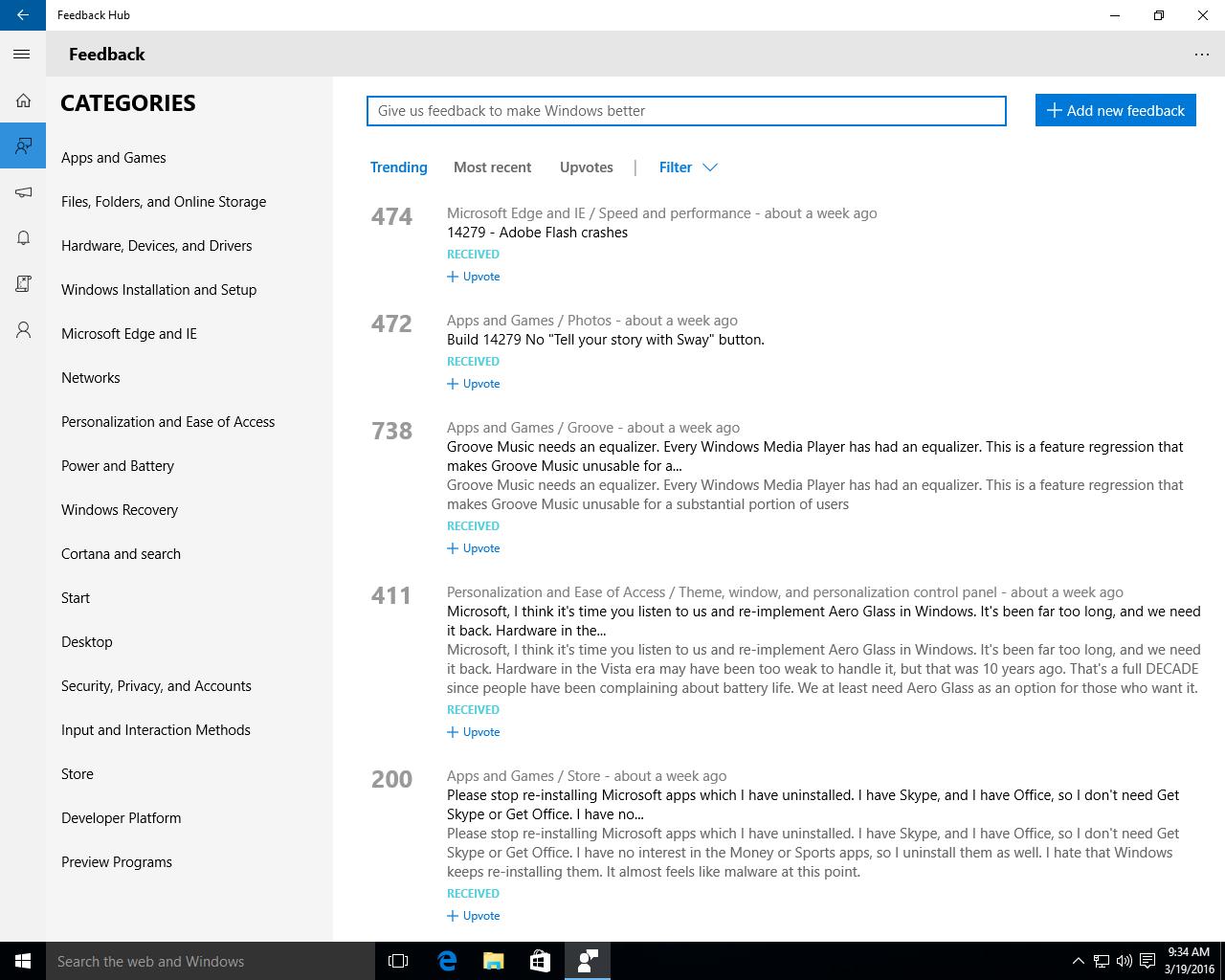Open '14279 - Adobe Flash crashes' feedback
1225x980 pixels.
[537, 233]
